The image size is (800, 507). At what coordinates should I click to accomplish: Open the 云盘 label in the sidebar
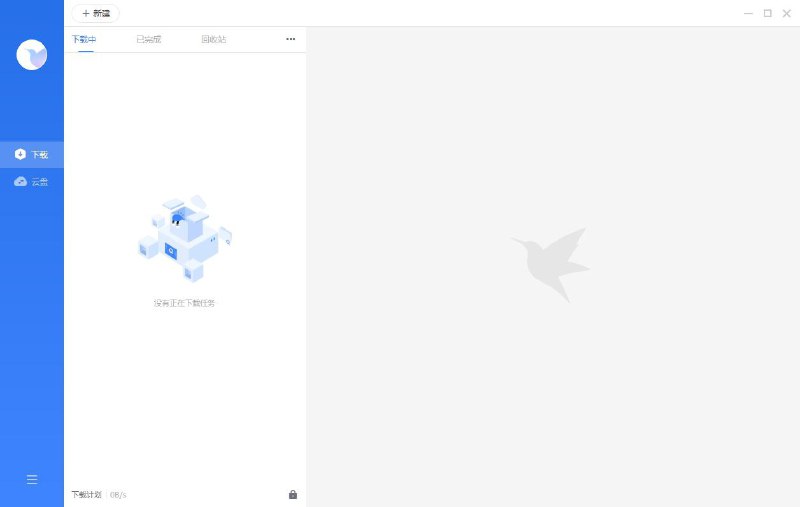pos(40,182)
